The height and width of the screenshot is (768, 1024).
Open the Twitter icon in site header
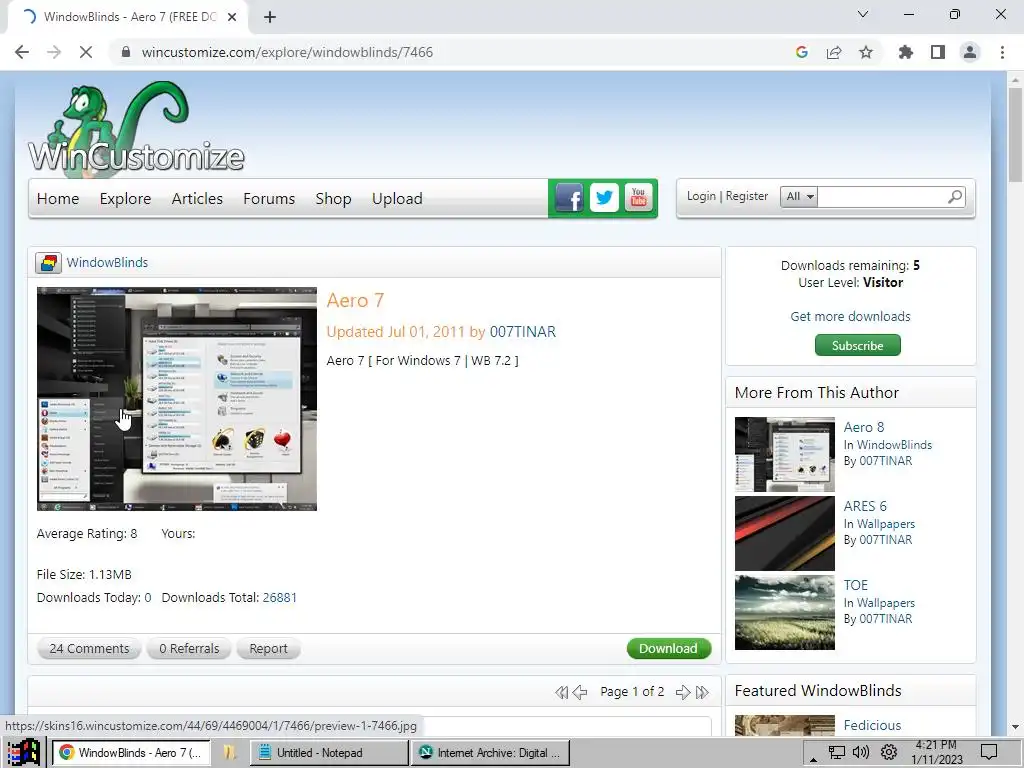click(604, 197)
